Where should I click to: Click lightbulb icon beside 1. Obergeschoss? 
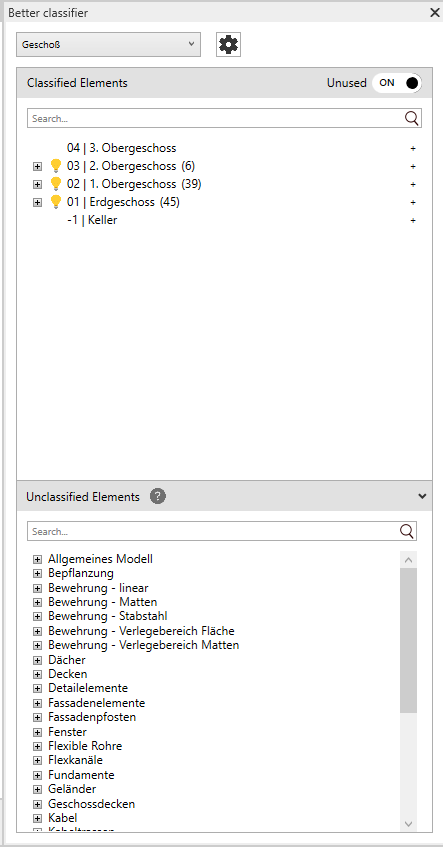[56, 184]
